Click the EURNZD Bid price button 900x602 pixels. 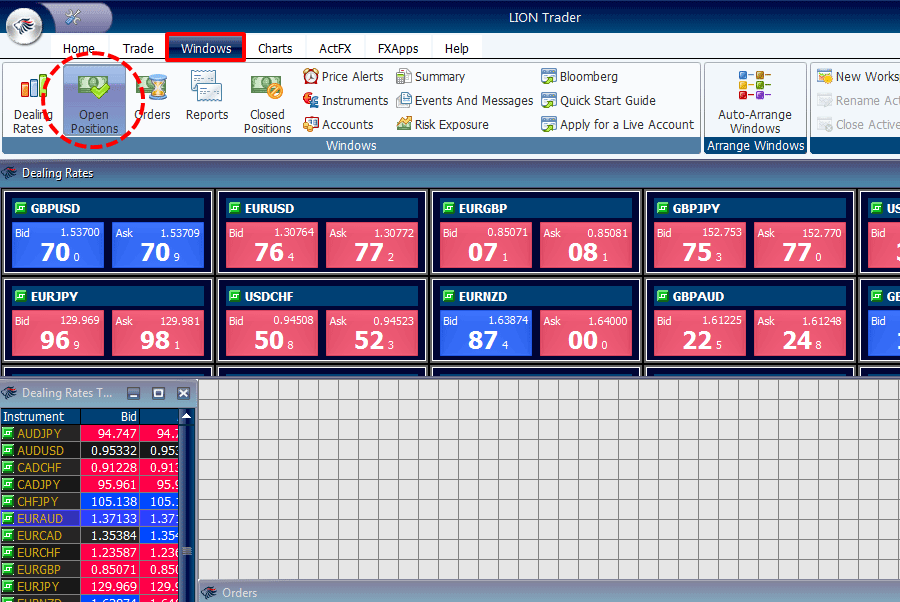486,333
